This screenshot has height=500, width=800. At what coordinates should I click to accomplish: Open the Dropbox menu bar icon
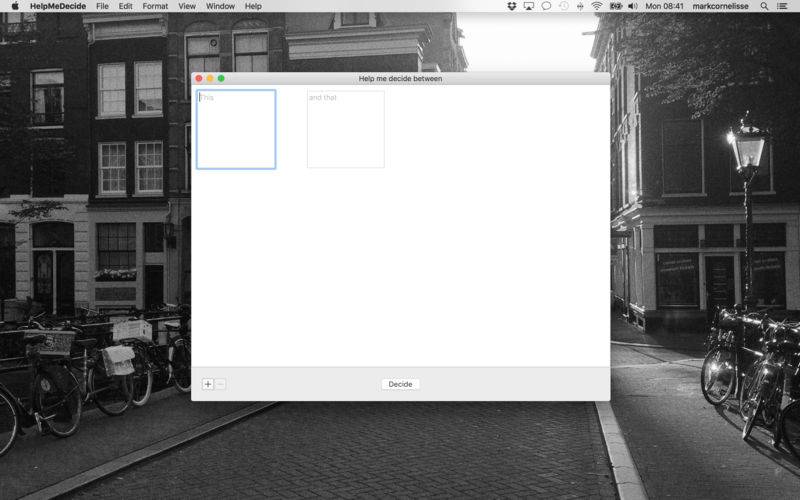point(512,6)
